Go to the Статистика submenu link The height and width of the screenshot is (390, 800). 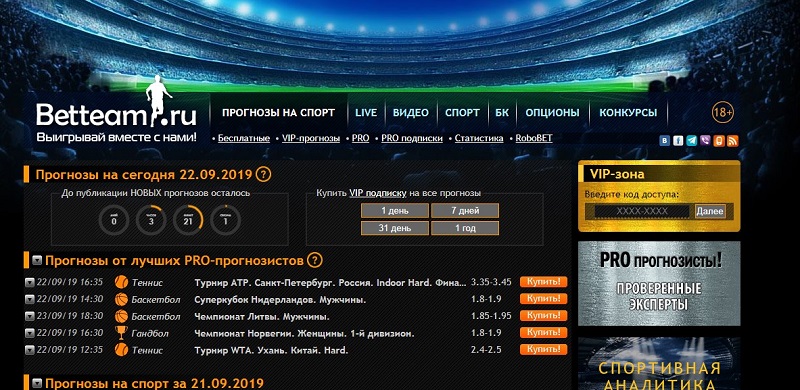click(x=479, y=138)
